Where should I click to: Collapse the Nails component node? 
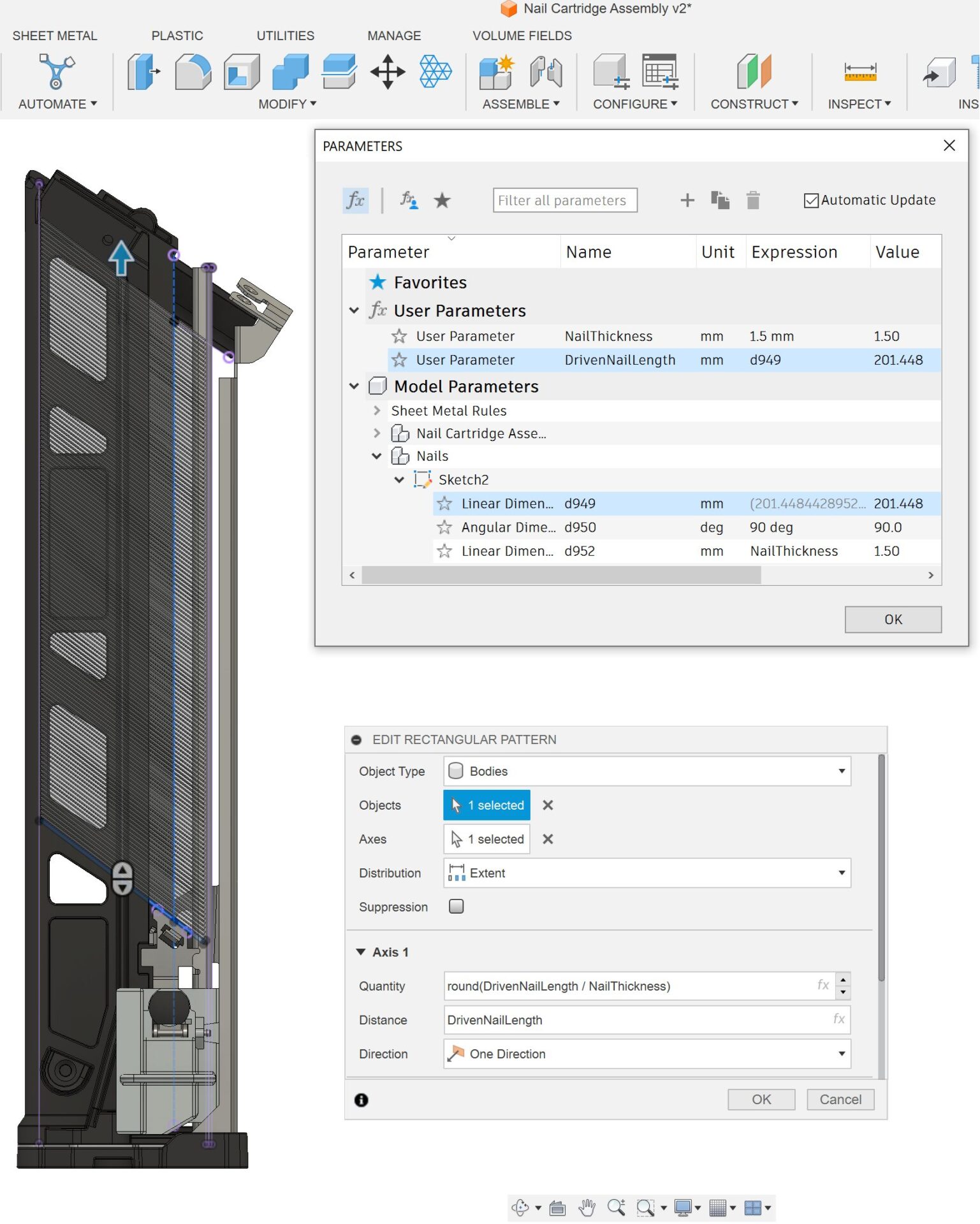click(x=377, y=456)
